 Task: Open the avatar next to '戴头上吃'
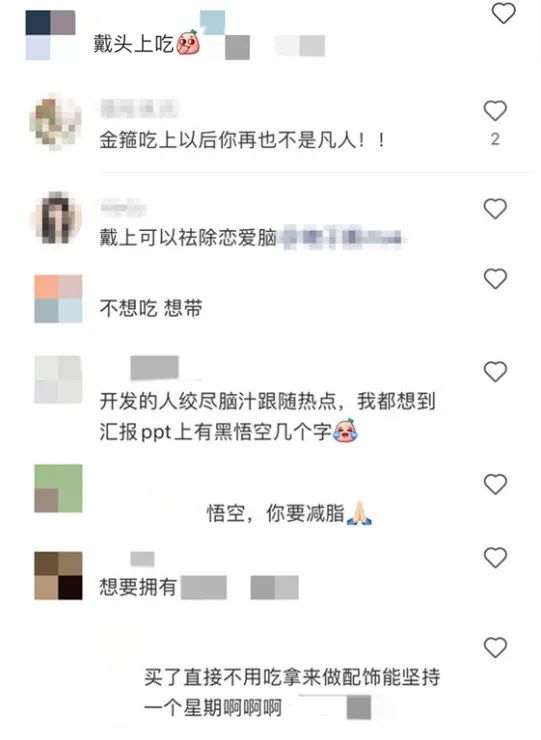coord(50,35)
